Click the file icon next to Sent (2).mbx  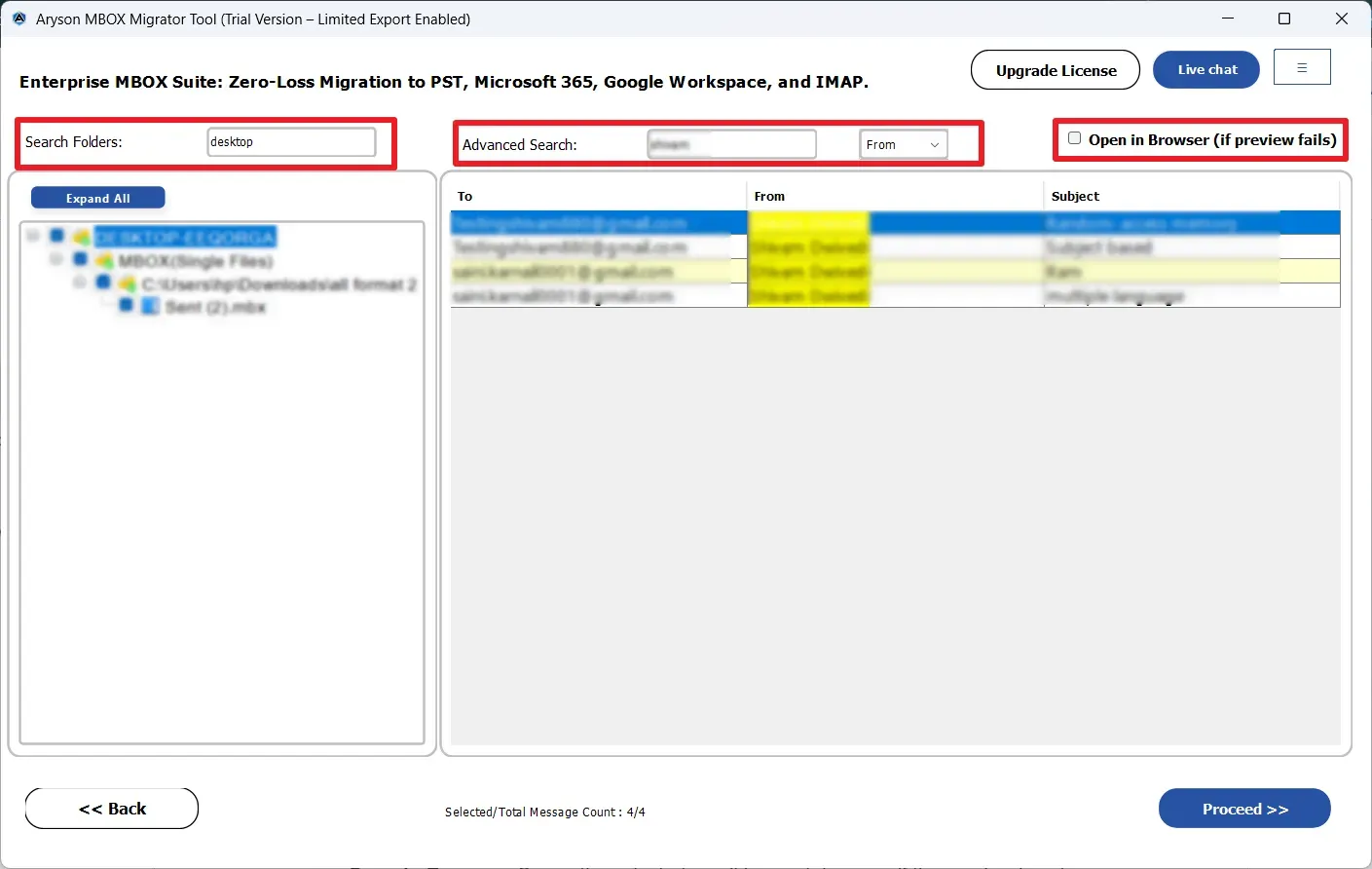(x=150, y=307)
